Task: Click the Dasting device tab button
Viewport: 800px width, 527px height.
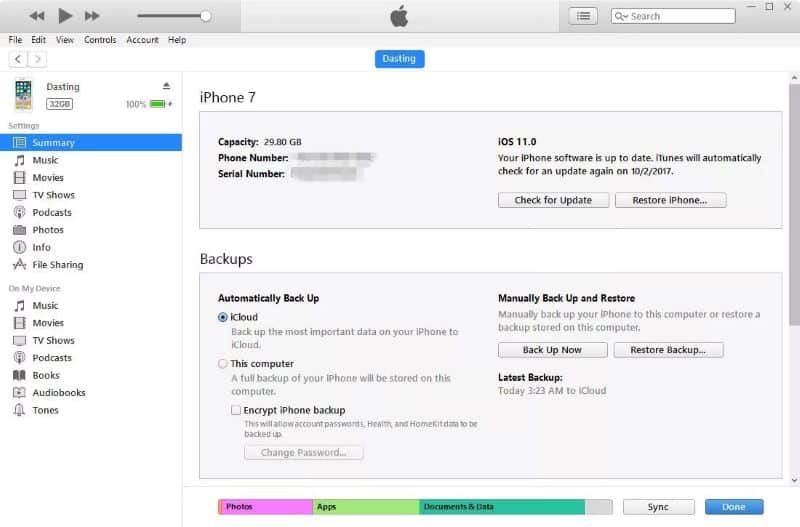Action: click(x=399, y=59)
